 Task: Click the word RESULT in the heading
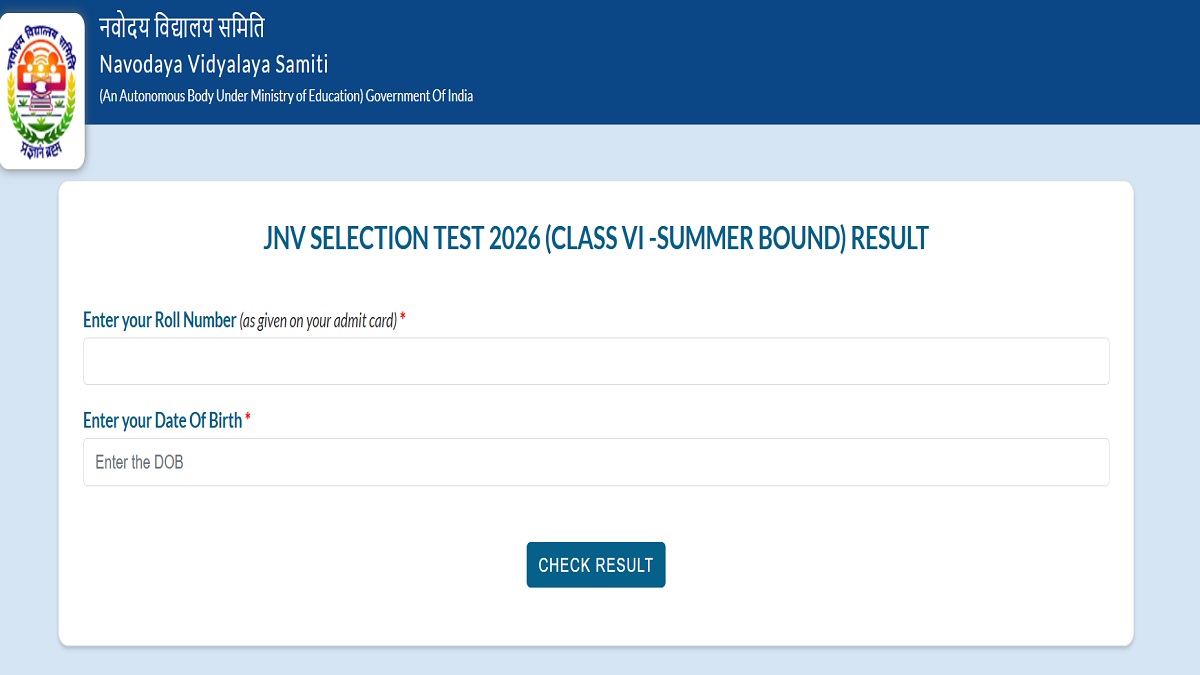pyautogui.click(x=890, y=238)
